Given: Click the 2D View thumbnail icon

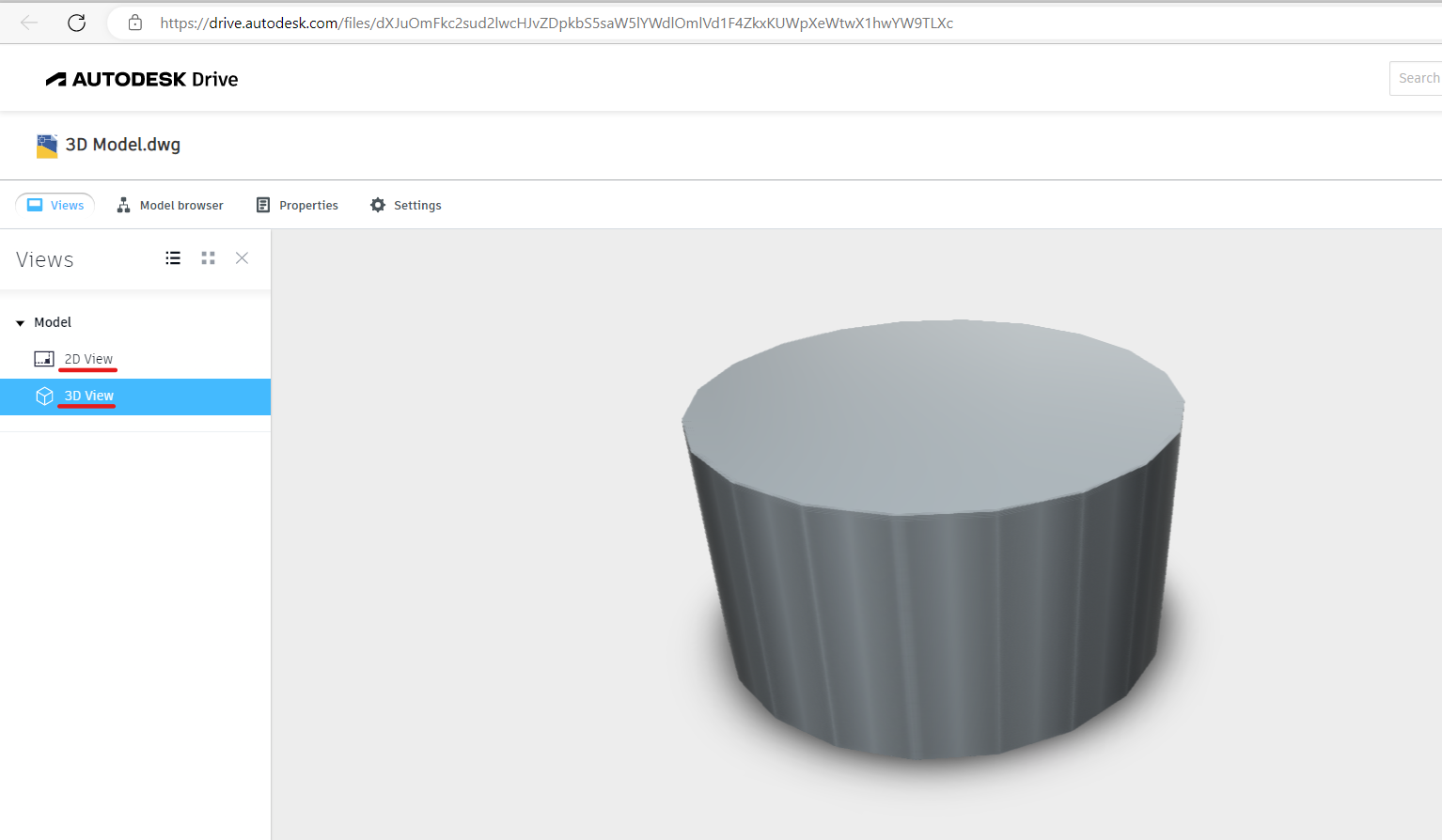Looking at the screenshot, I should (x=44, y=358).
